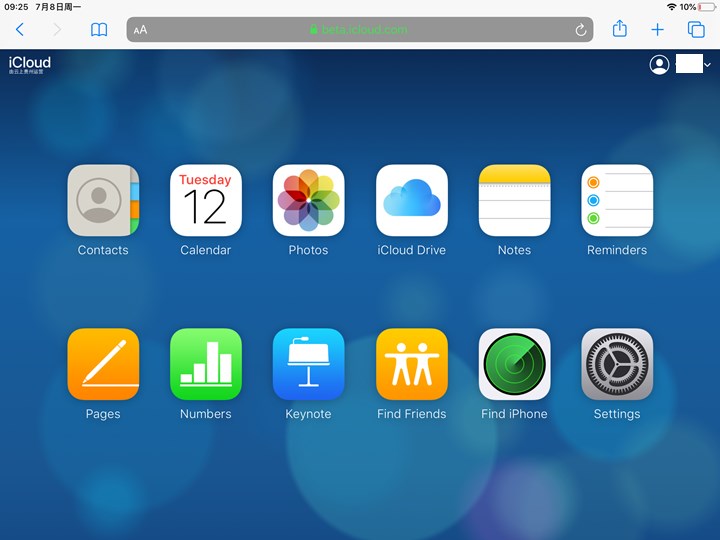The width and height of the screenshot is (720, 540).
Task: Reload the page with refresh icon
Action: [580, 30]
